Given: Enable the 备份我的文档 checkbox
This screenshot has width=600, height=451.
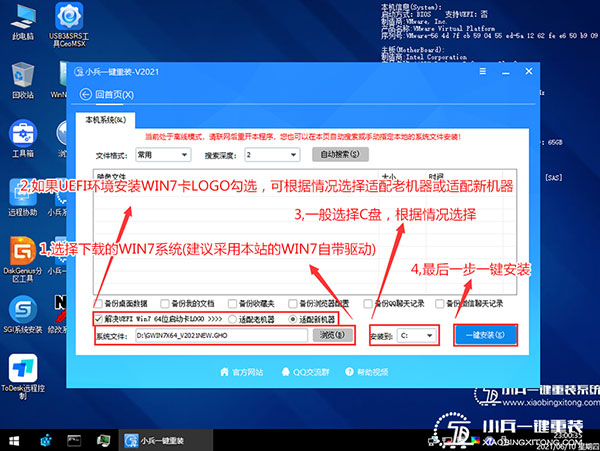Looking at the screenshot, I should coord(165,304).
